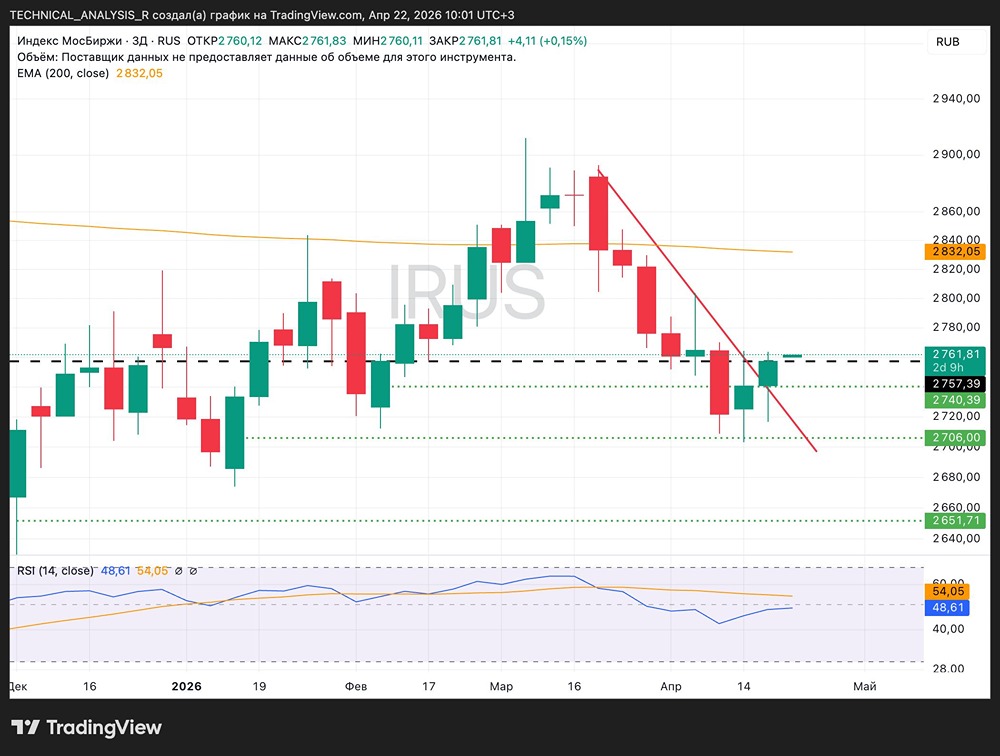Click the RSI (14, close) indicator label
Screen dimensions: 1000x756
pyautogui.click(x=55, y=570)
